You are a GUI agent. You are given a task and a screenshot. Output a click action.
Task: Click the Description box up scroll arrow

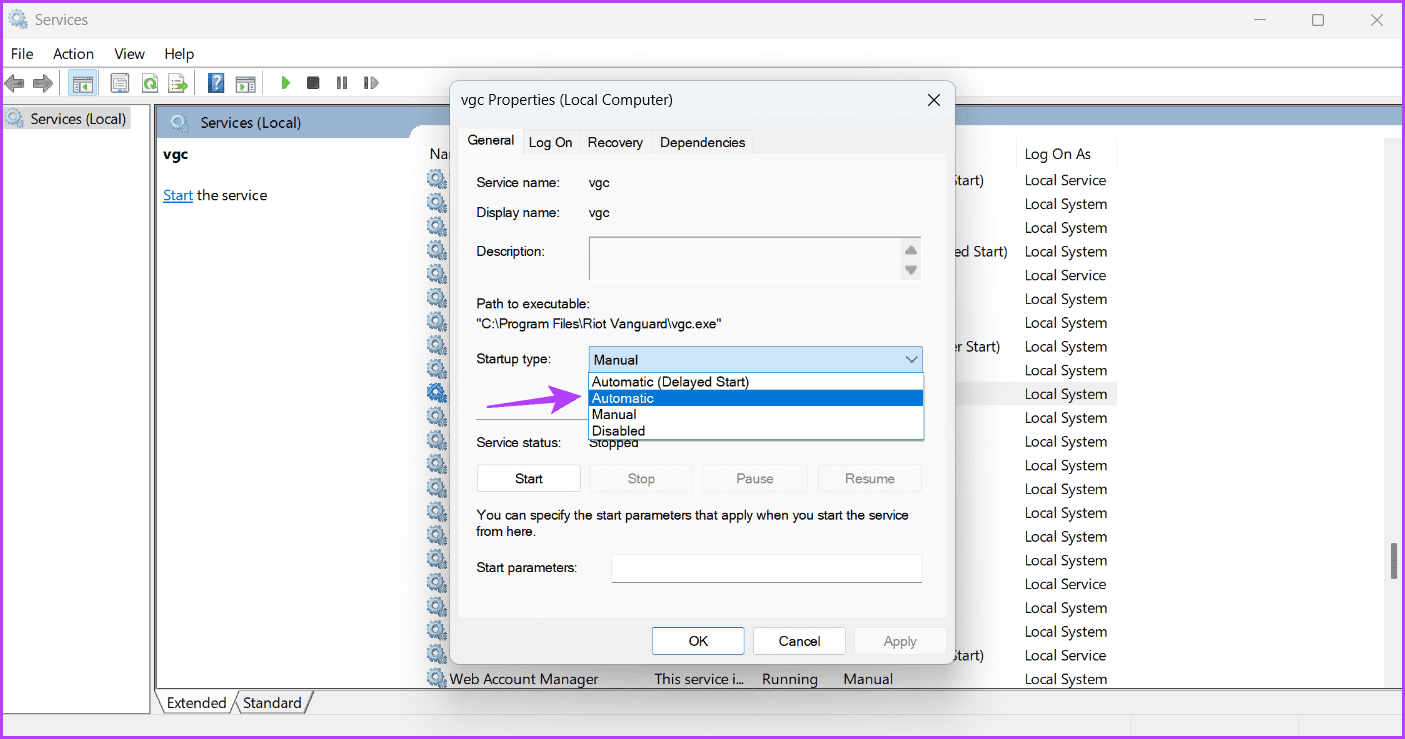[911, 250]
